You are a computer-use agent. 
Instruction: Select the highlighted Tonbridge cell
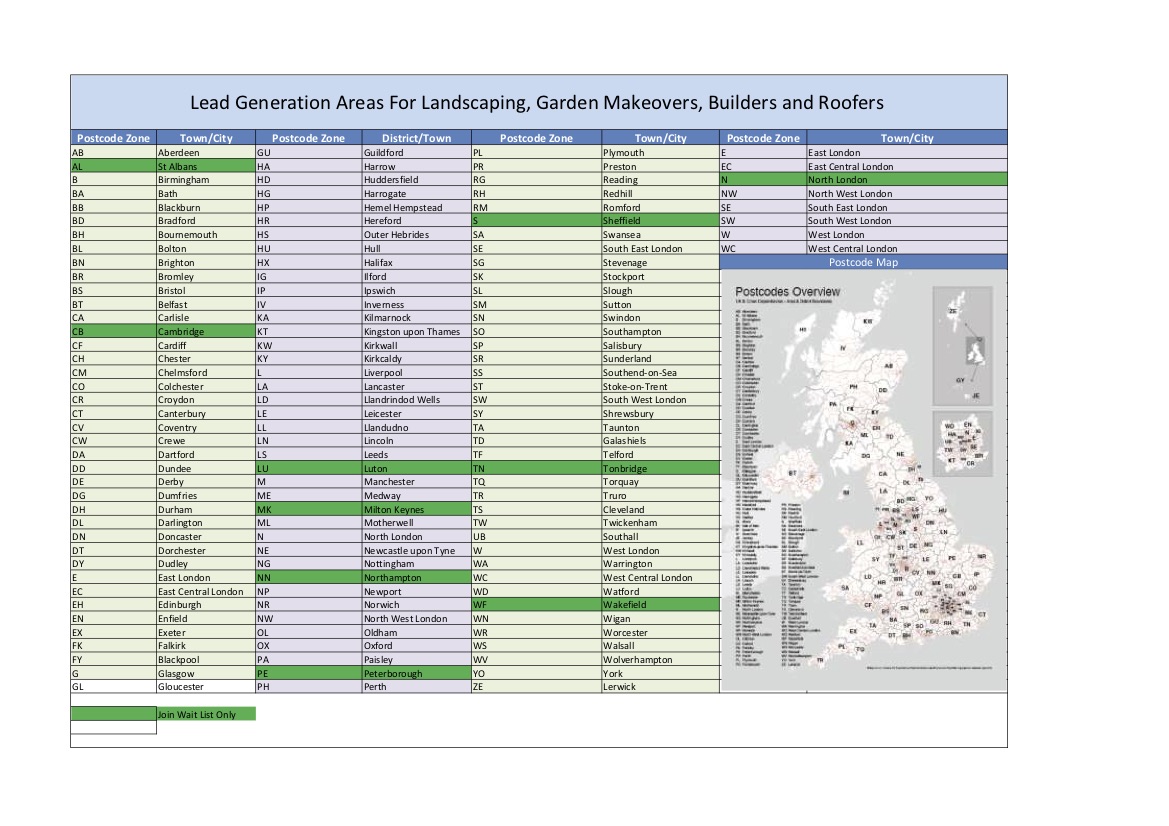click(x=661, y=469)
